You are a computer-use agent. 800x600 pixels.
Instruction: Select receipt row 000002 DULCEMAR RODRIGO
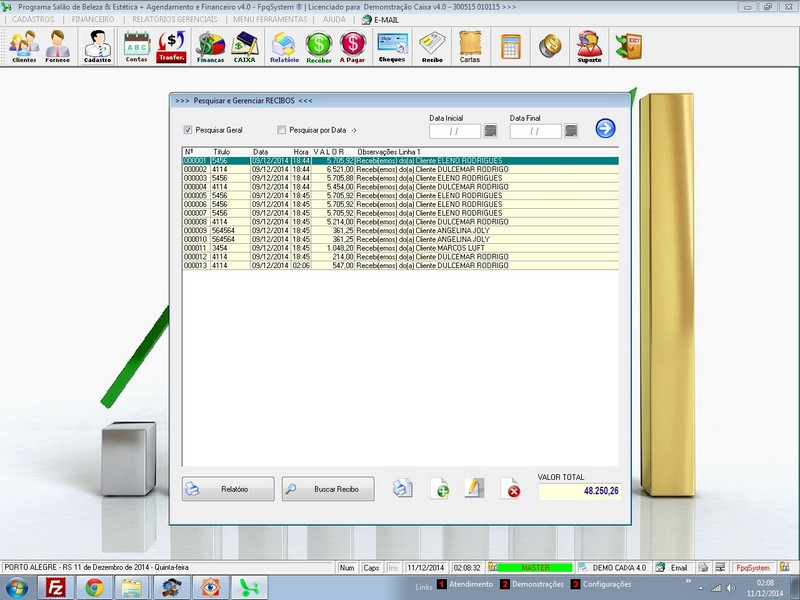(401, 169)
